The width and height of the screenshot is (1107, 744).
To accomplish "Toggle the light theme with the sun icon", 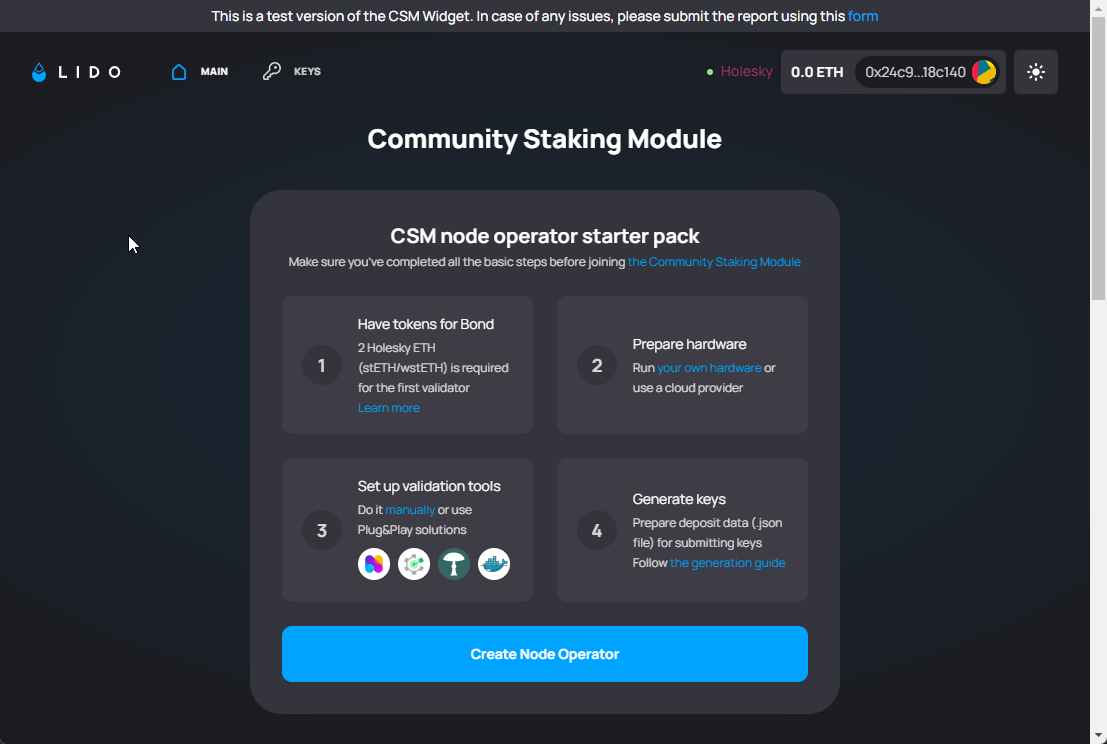I will point(1035,71).
